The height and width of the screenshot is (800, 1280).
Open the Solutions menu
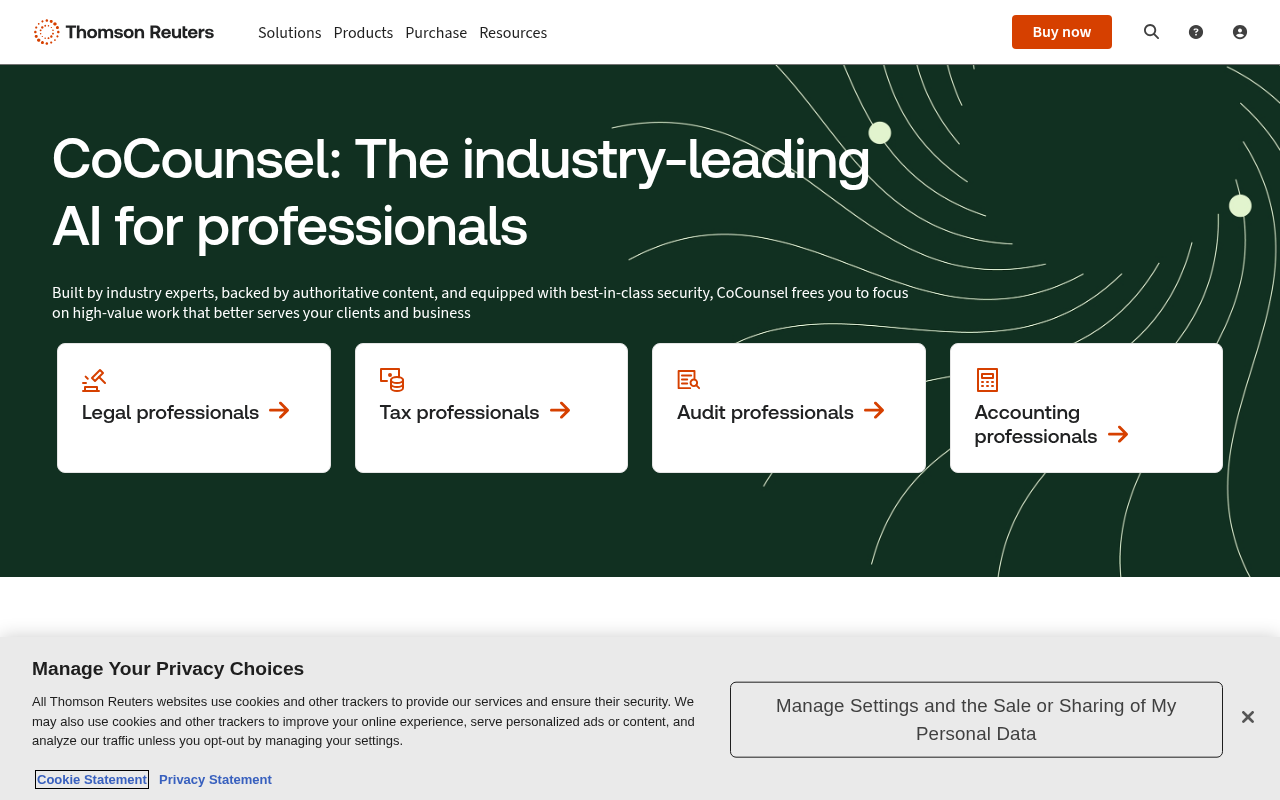[x=290, y=33]
